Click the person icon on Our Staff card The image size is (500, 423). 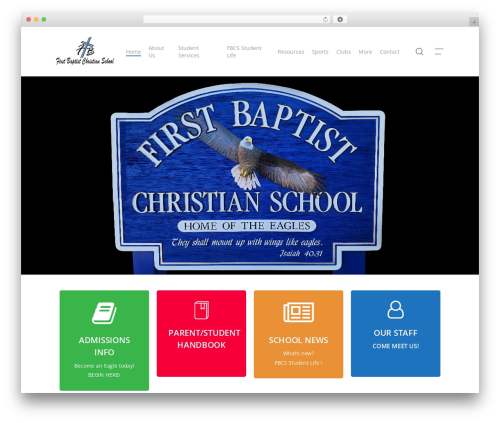point(396,310)
